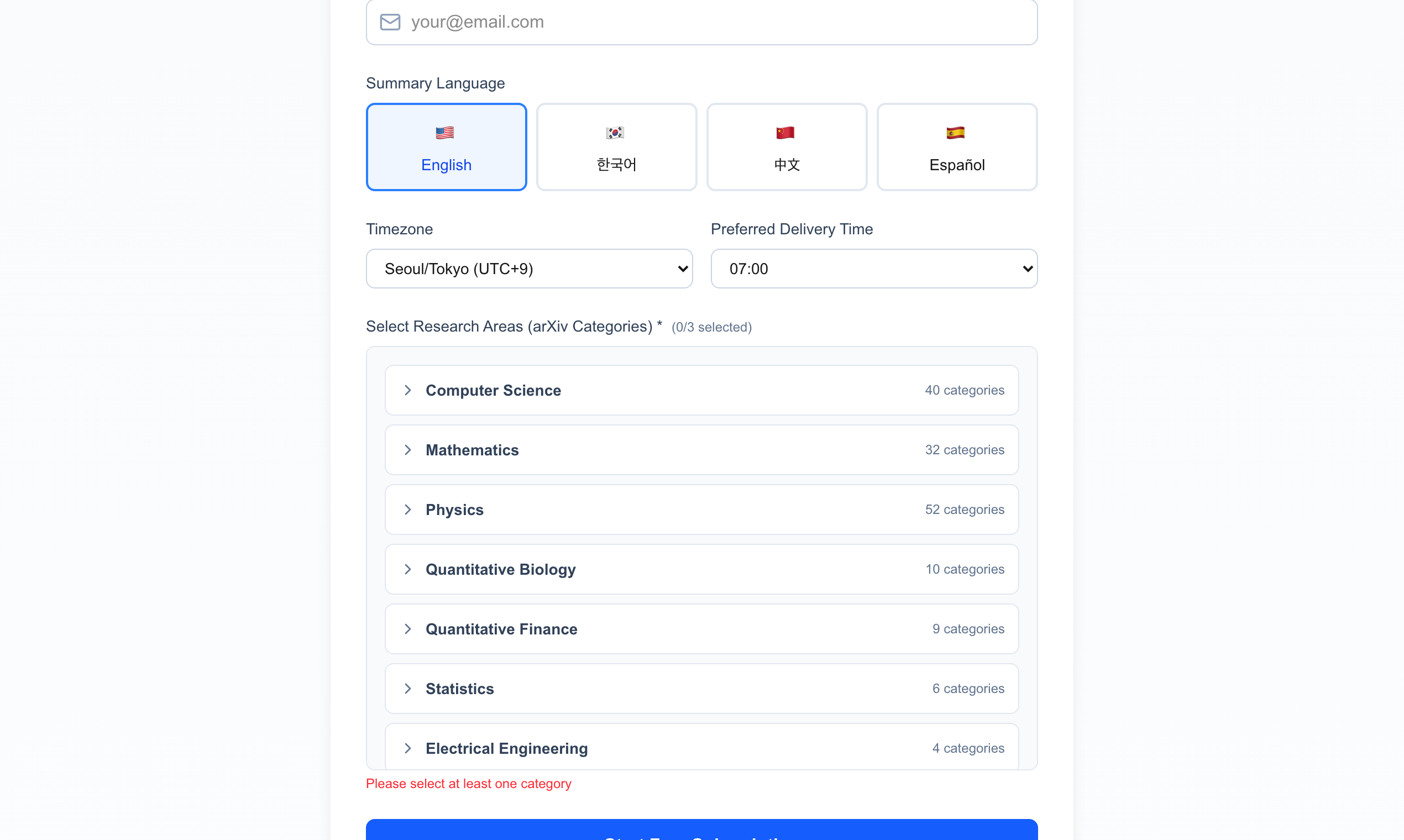The image size is (1404, 840).
Task: Click the chevron beside Electrical Engineering
Action: point(408,748)
